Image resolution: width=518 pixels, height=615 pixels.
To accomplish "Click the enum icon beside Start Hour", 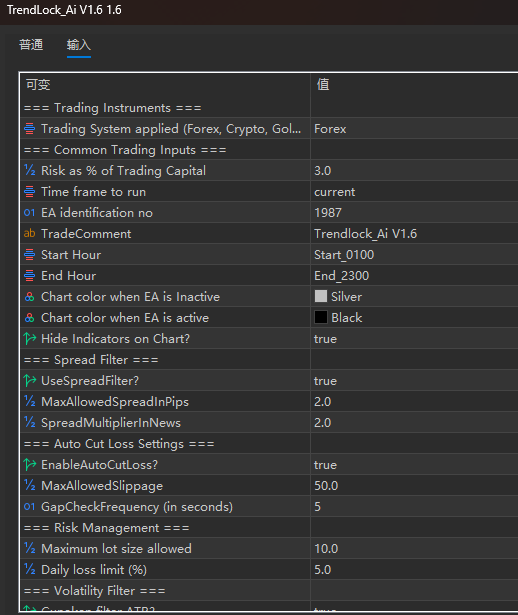I will (x=29, y=255).
